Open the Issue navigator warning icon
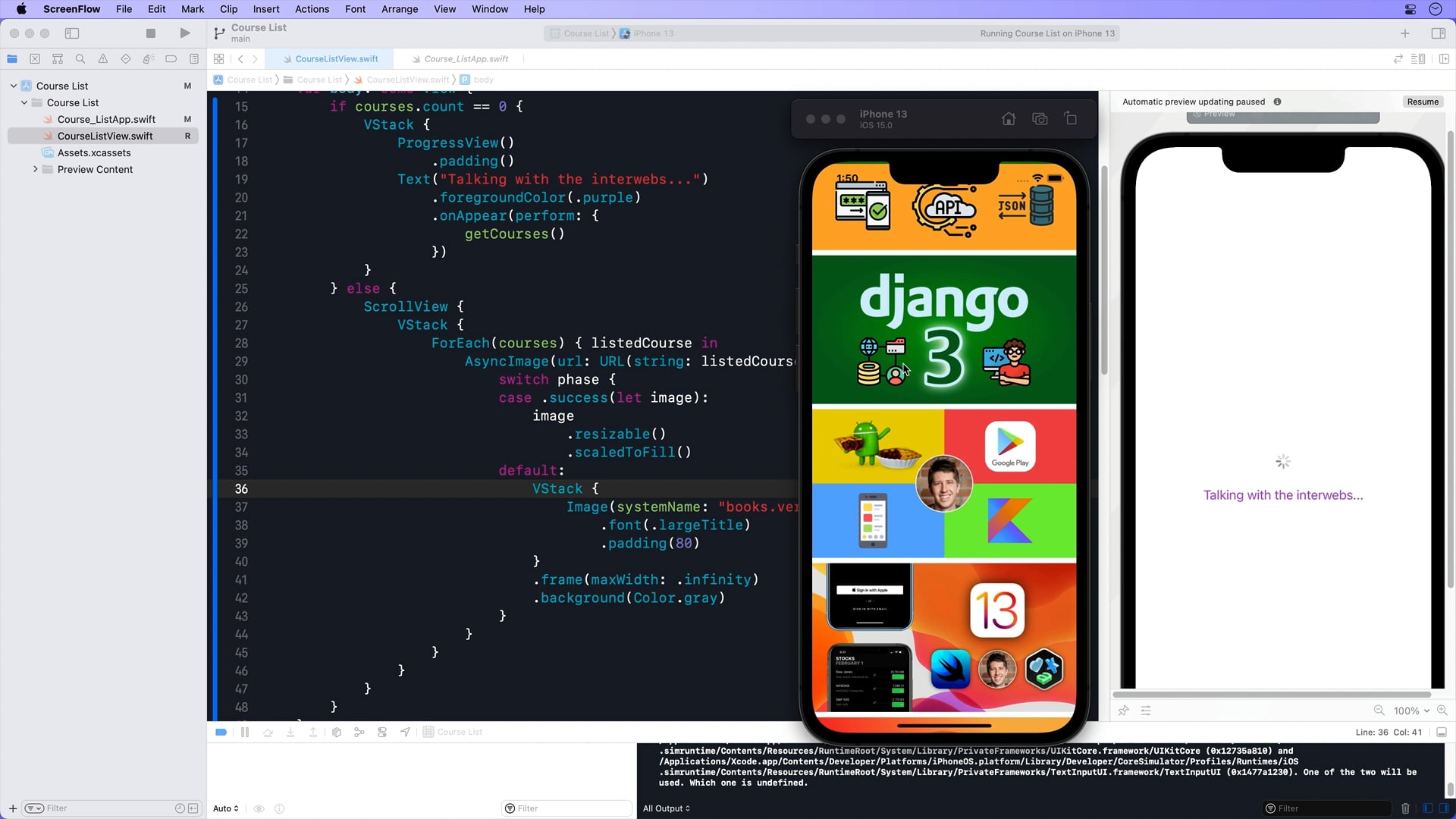The width and height of the screenshot is (1456, 819). [103, 58]
